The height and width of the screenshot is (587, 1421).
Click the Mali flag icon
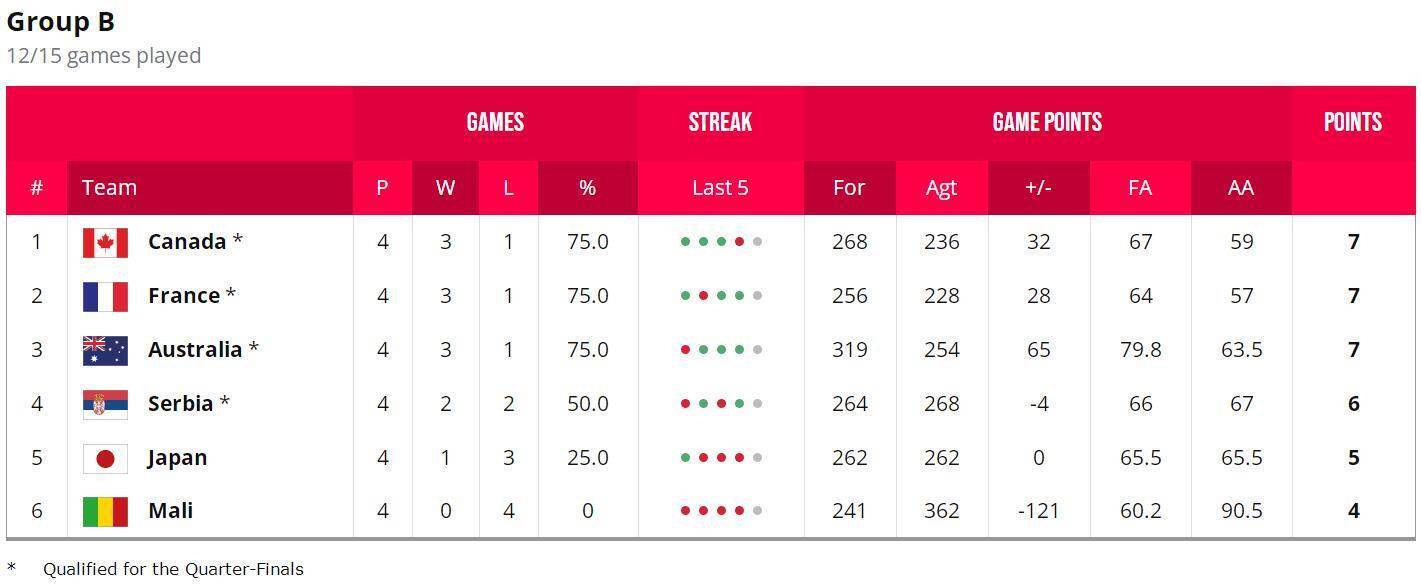[x=105, y=511]
